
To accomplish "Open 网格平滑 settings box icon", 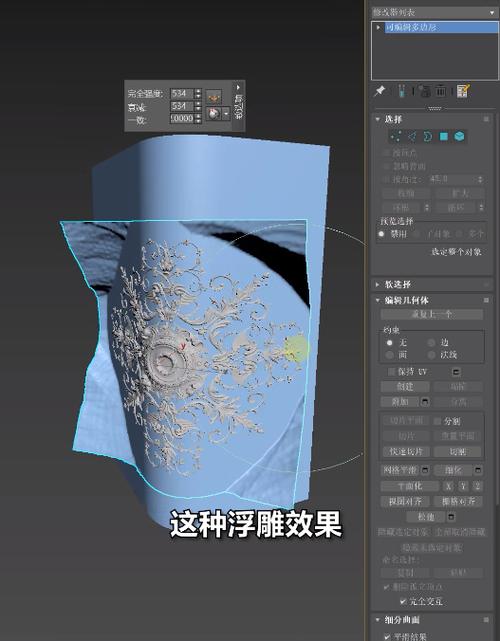I will (425, 471).
